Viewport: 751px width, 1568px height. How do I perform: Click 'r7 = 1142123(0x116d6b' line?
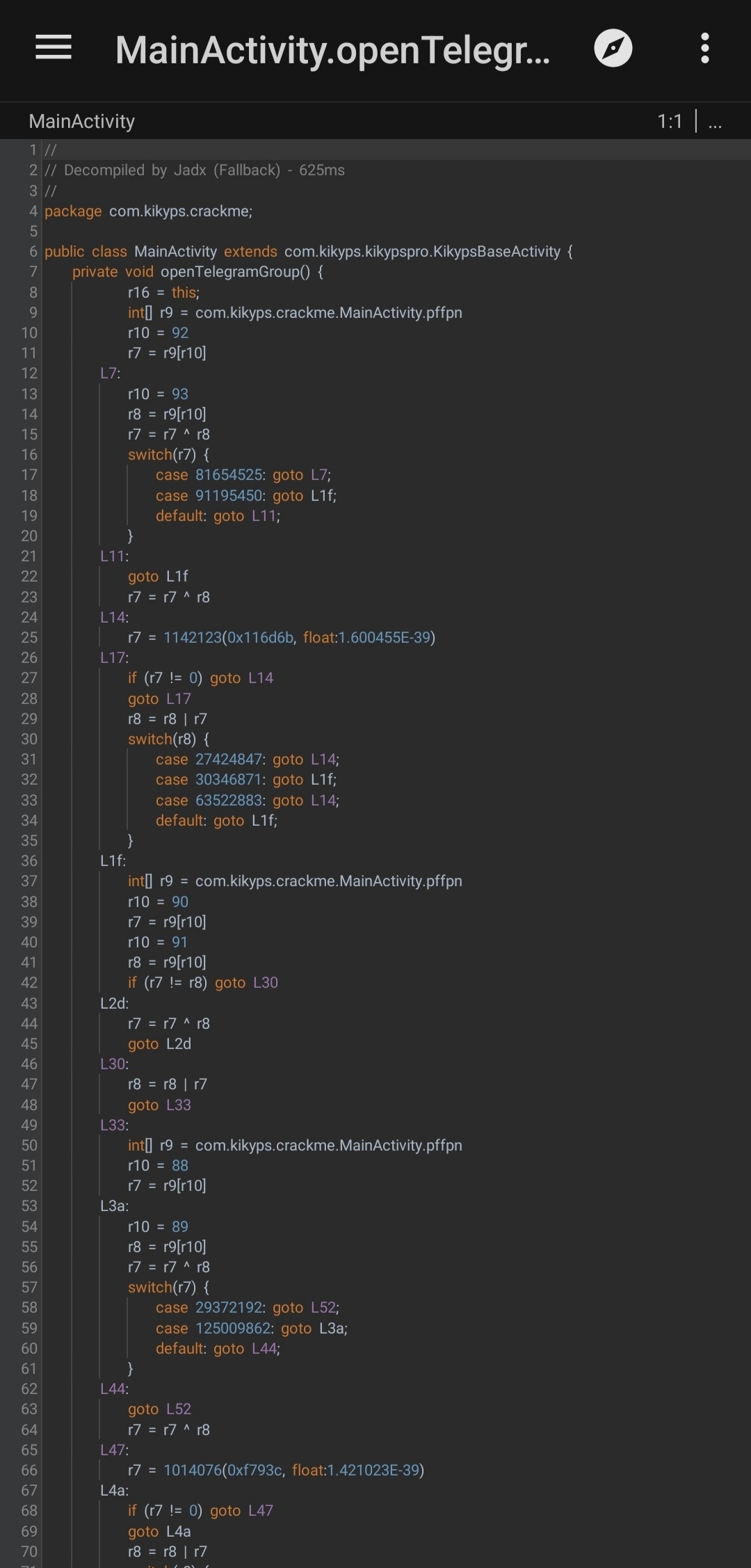coord(282,638)
